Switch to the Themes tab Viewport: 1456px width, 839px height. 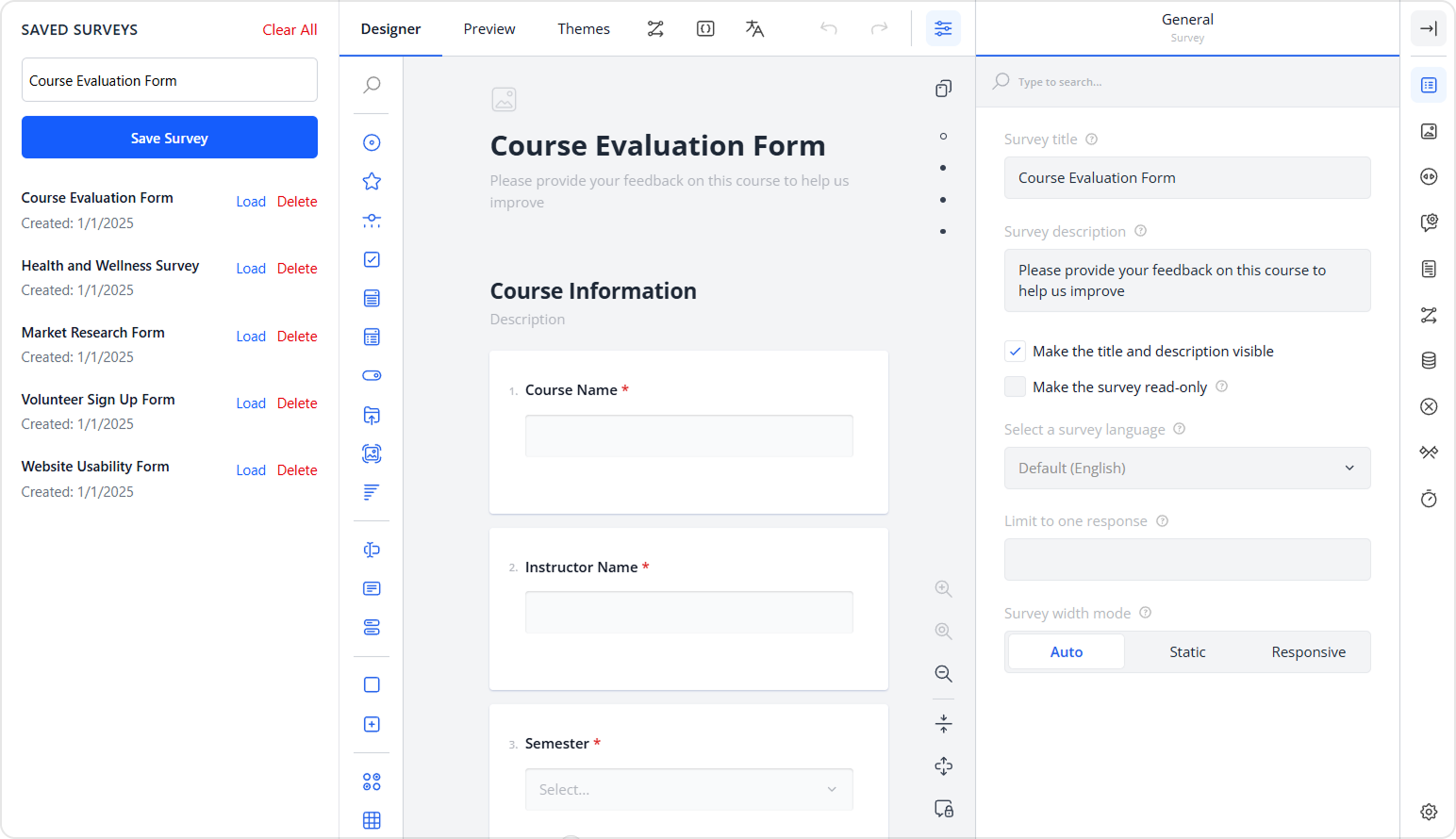click(584, 28)
